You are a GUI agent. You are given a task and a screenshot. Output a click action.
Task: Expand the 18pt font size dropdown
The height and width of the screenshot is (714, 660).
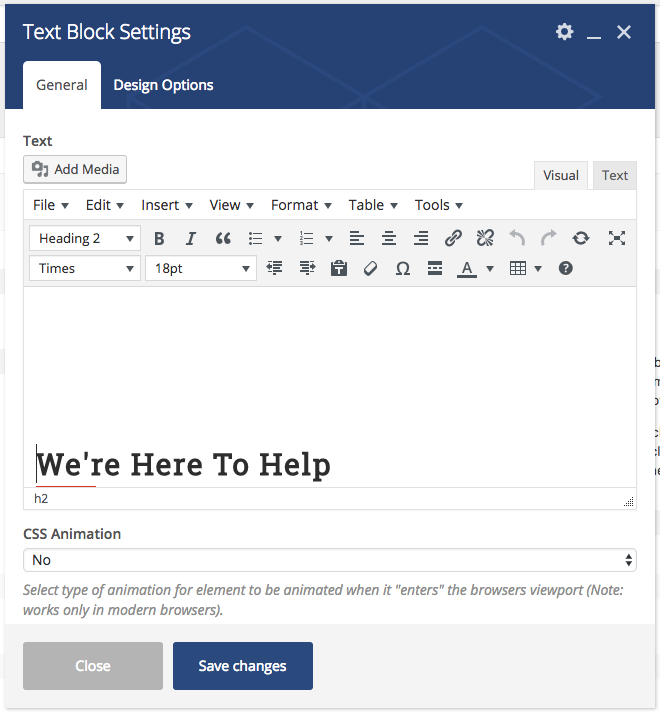tap(201, 268)
